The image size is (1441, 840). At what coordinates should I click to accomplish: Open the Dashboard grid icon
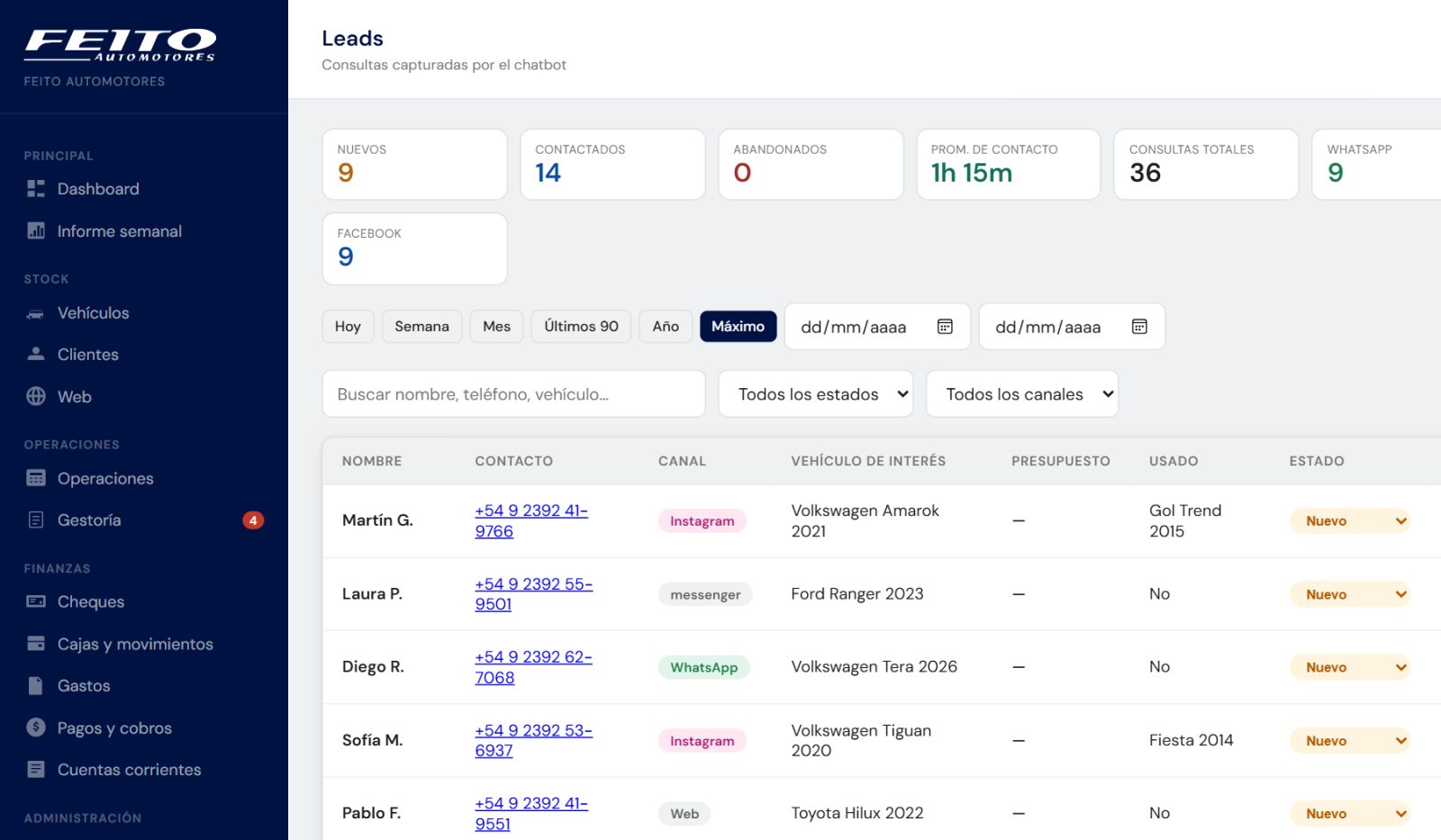click(x=36, y=189)
